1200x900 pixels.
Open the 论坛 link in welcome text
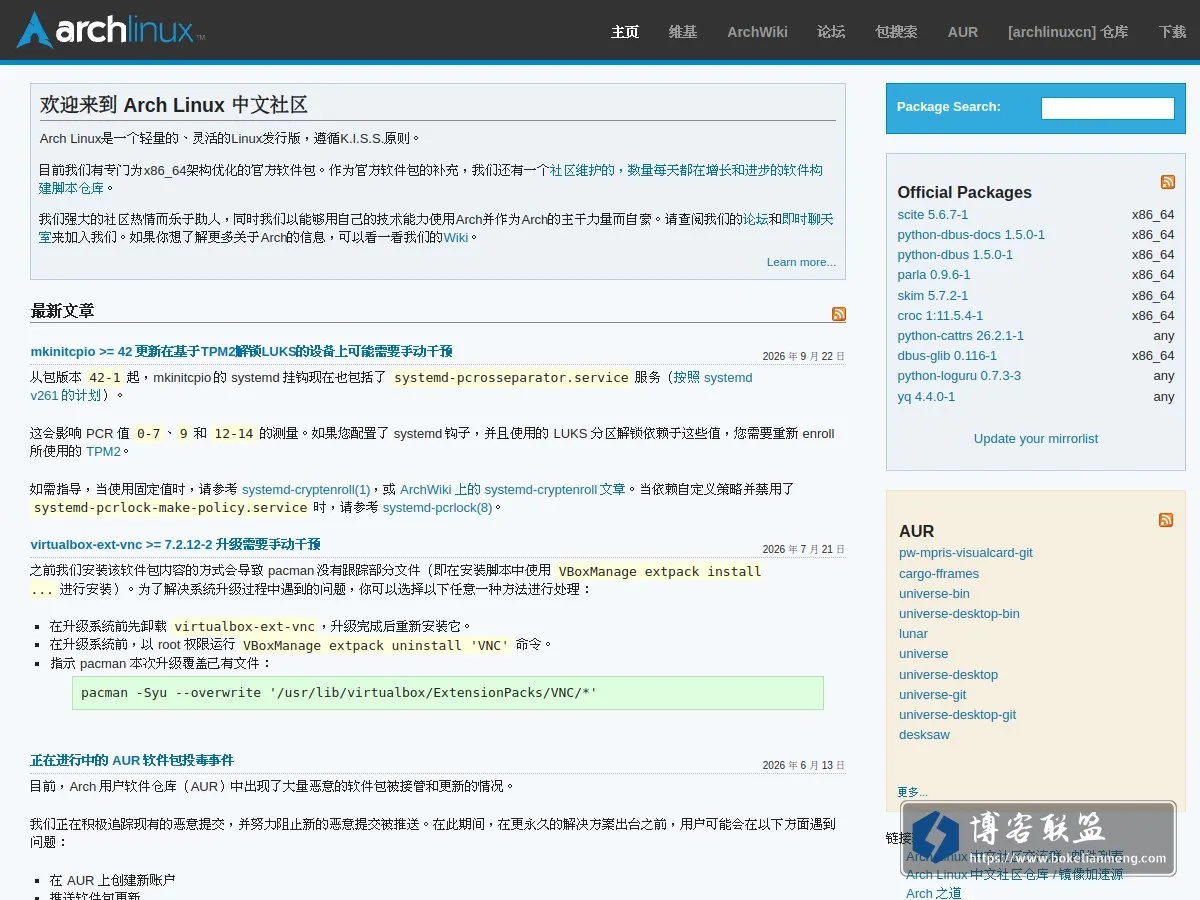[x=756, y=219]
